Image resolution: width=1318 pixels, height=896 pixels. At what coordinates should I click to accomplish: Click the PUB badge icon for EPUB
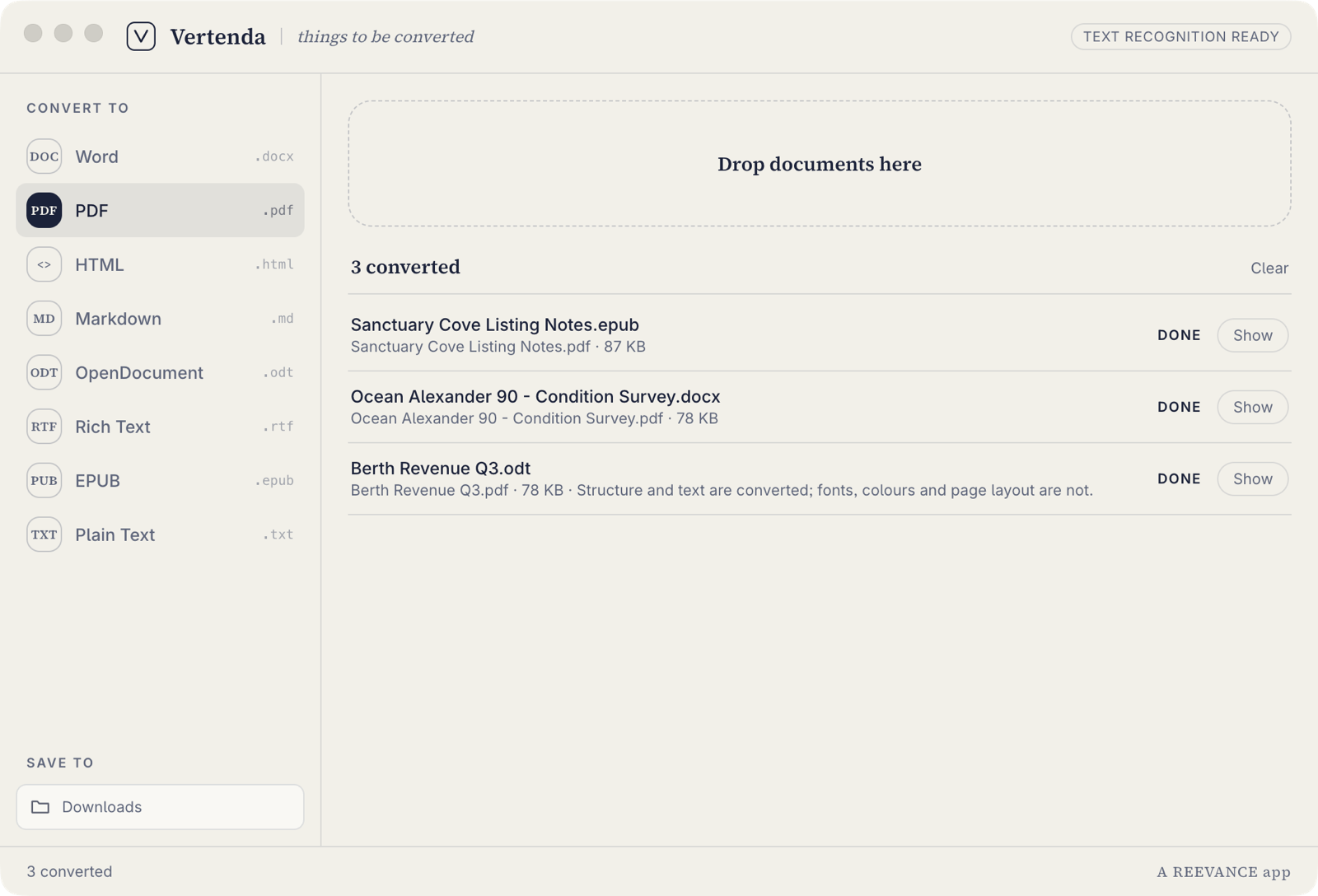[44, 480]
